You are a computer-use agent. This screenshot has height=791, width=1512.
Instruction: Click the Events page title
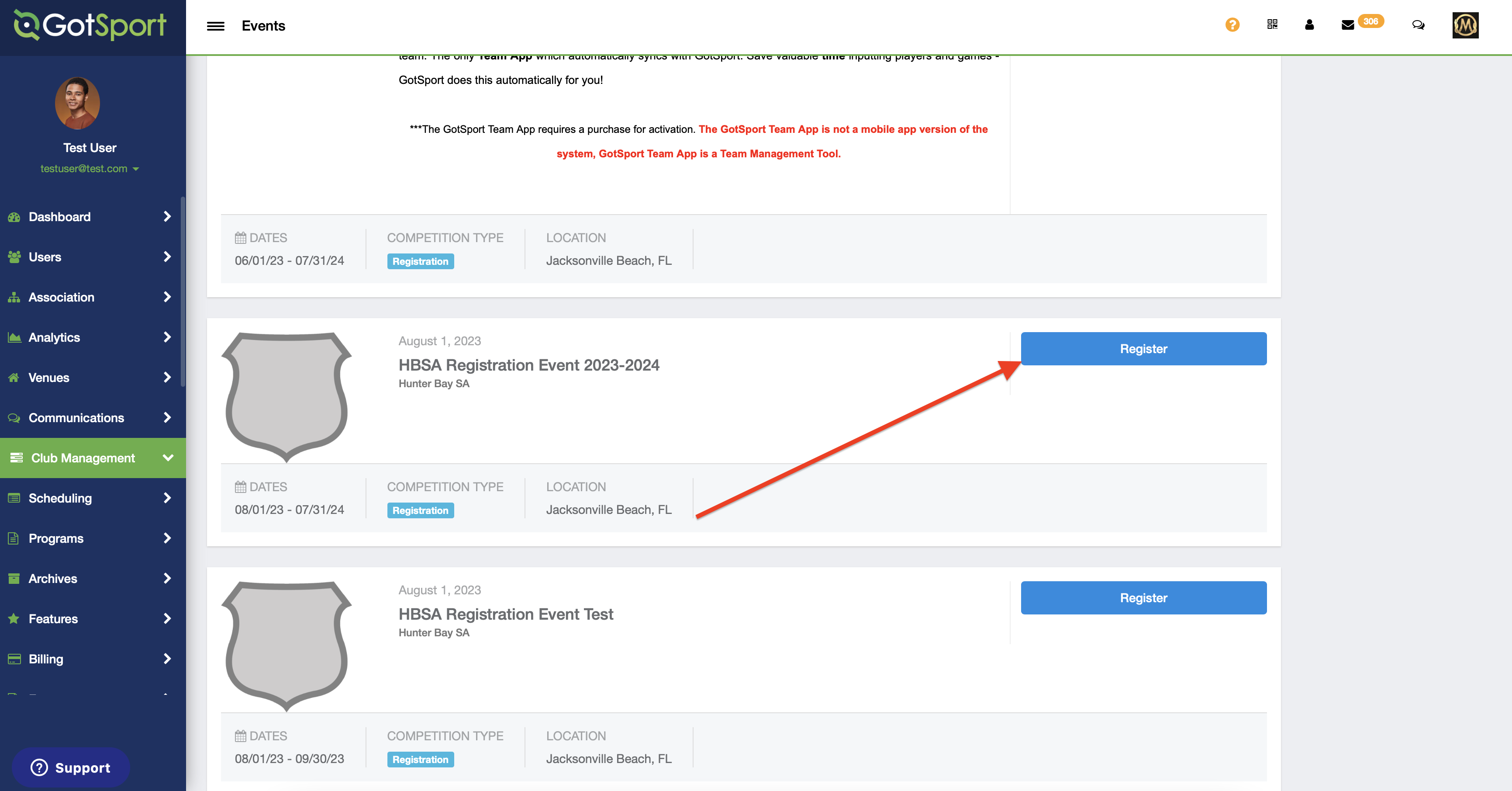tap(263, 26)
